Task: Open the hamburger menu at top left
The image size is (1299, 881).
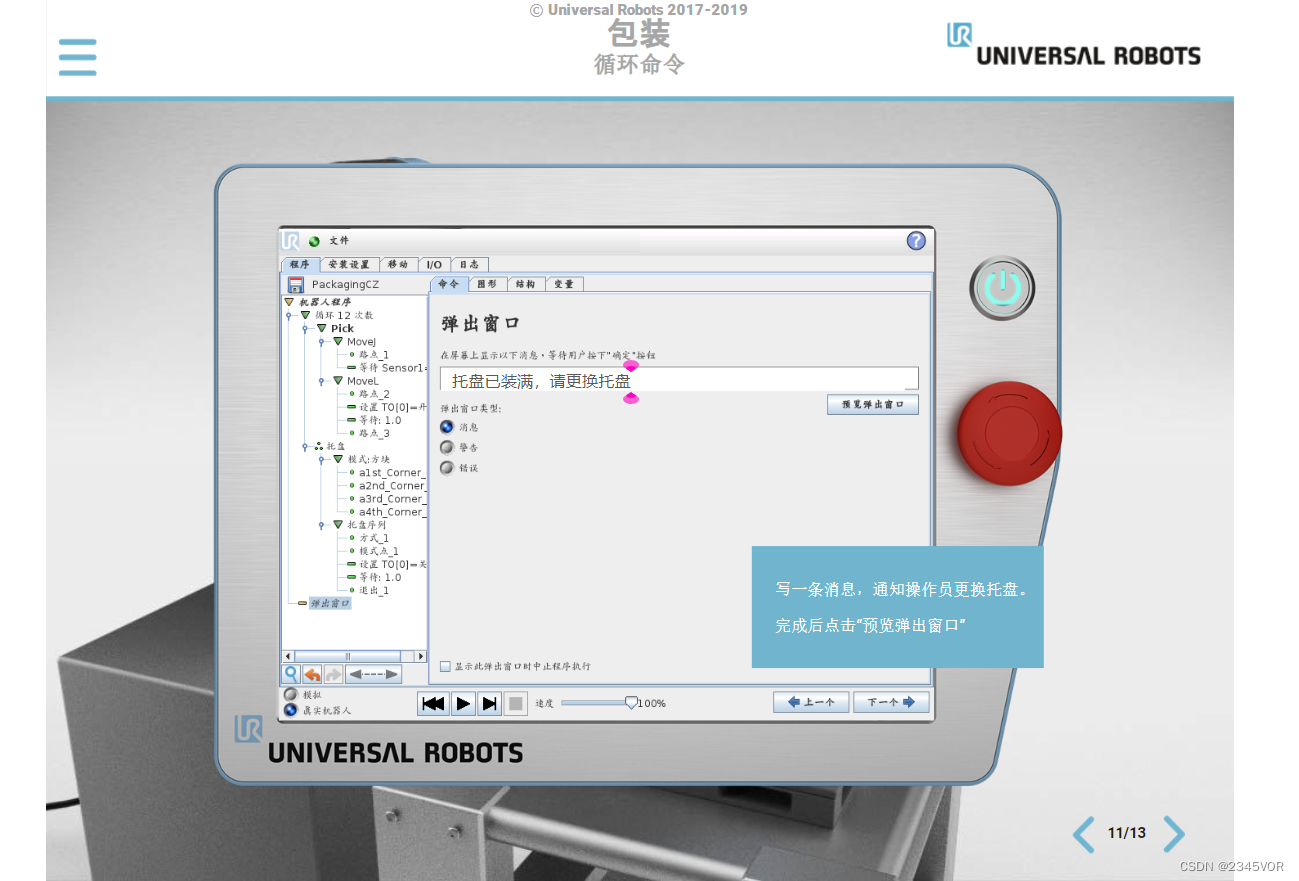Action: (x=77, y=57)
